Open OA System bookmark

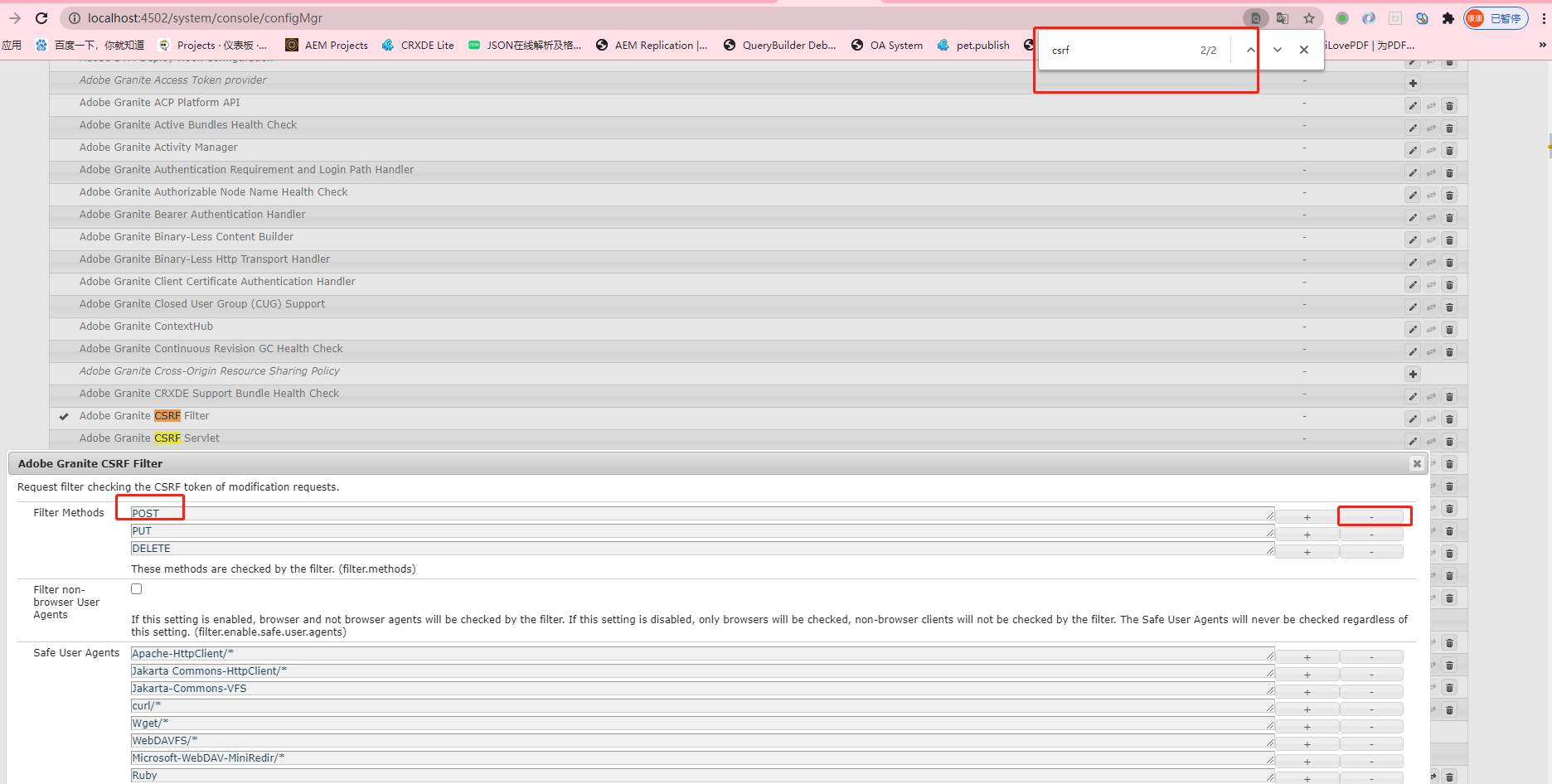887,45
